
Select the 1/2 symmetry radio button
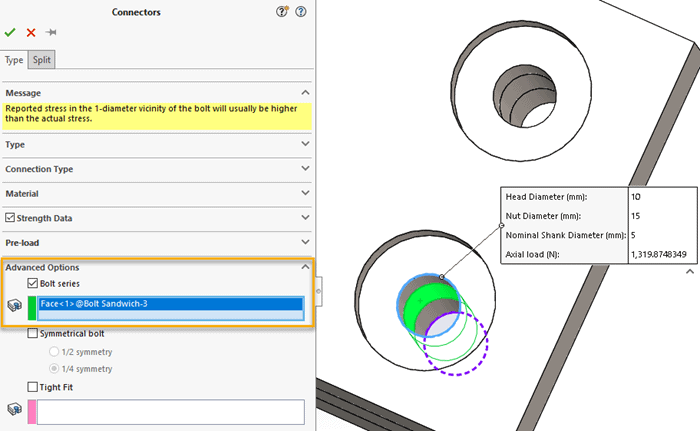(55, 351)
